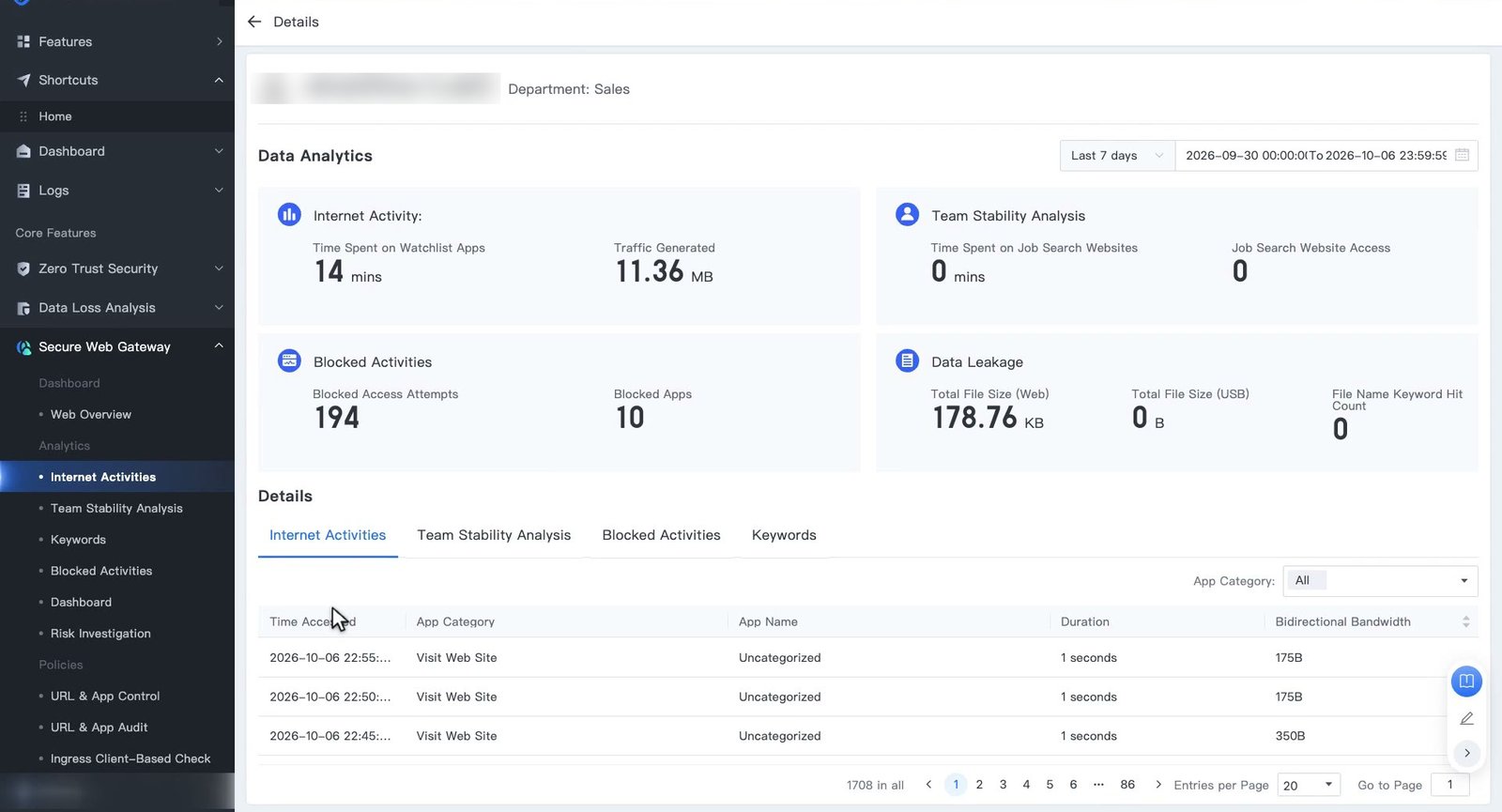Image resolution: width=1502 pixels, height=812 pixels.
Task: Click the floating right-arrow collapse button
Action: (x=1466, y=753)
